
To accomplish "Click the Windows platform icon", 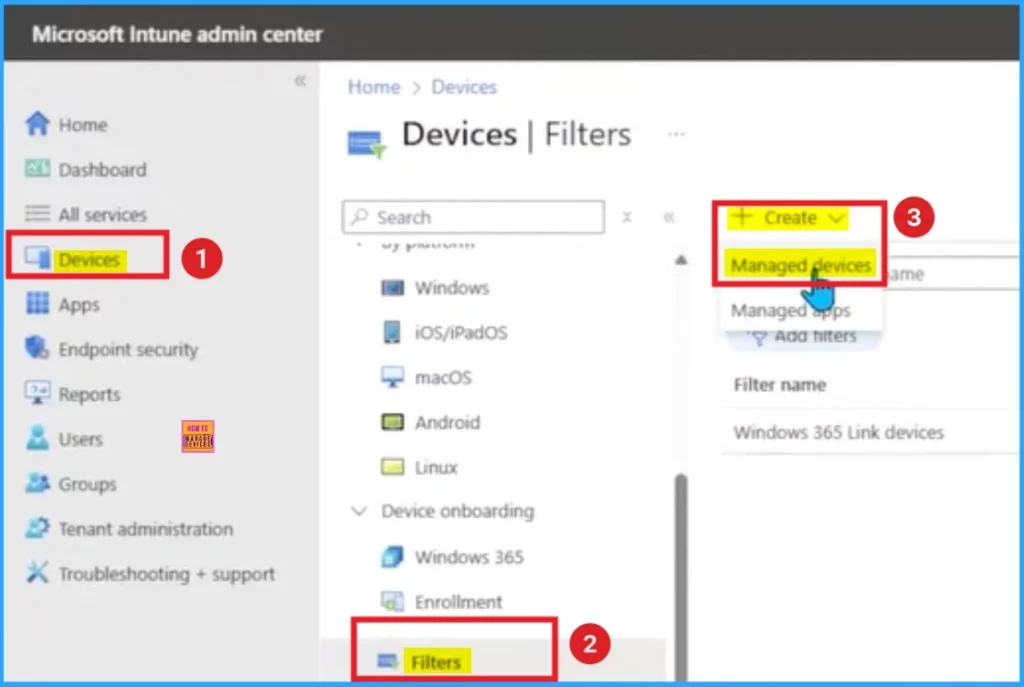I will (392, 287).
